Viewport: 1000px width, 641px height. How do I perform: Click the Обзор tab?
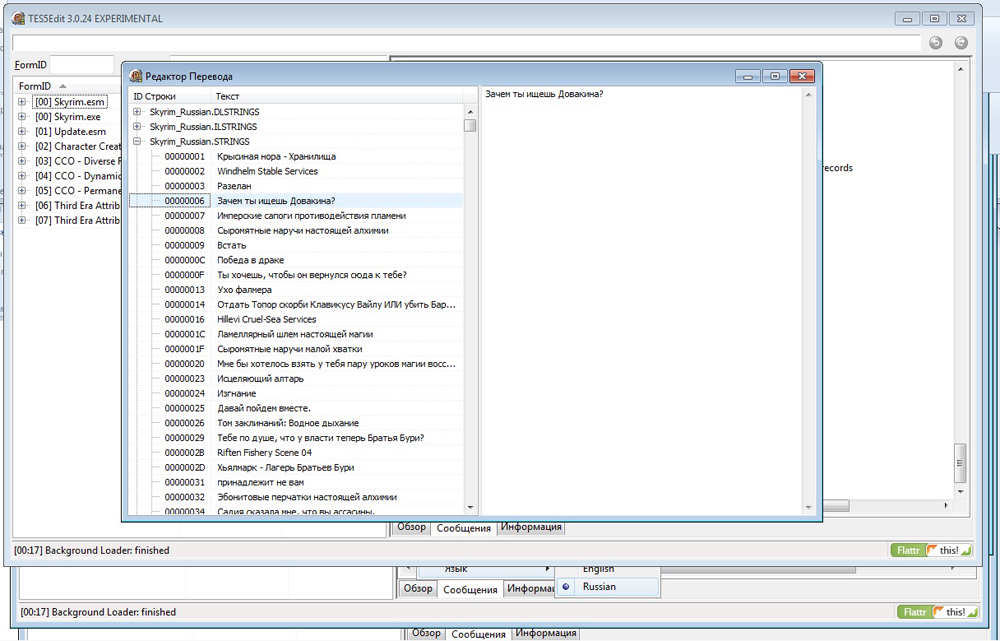pyautogui.click(x=410, y=527)
